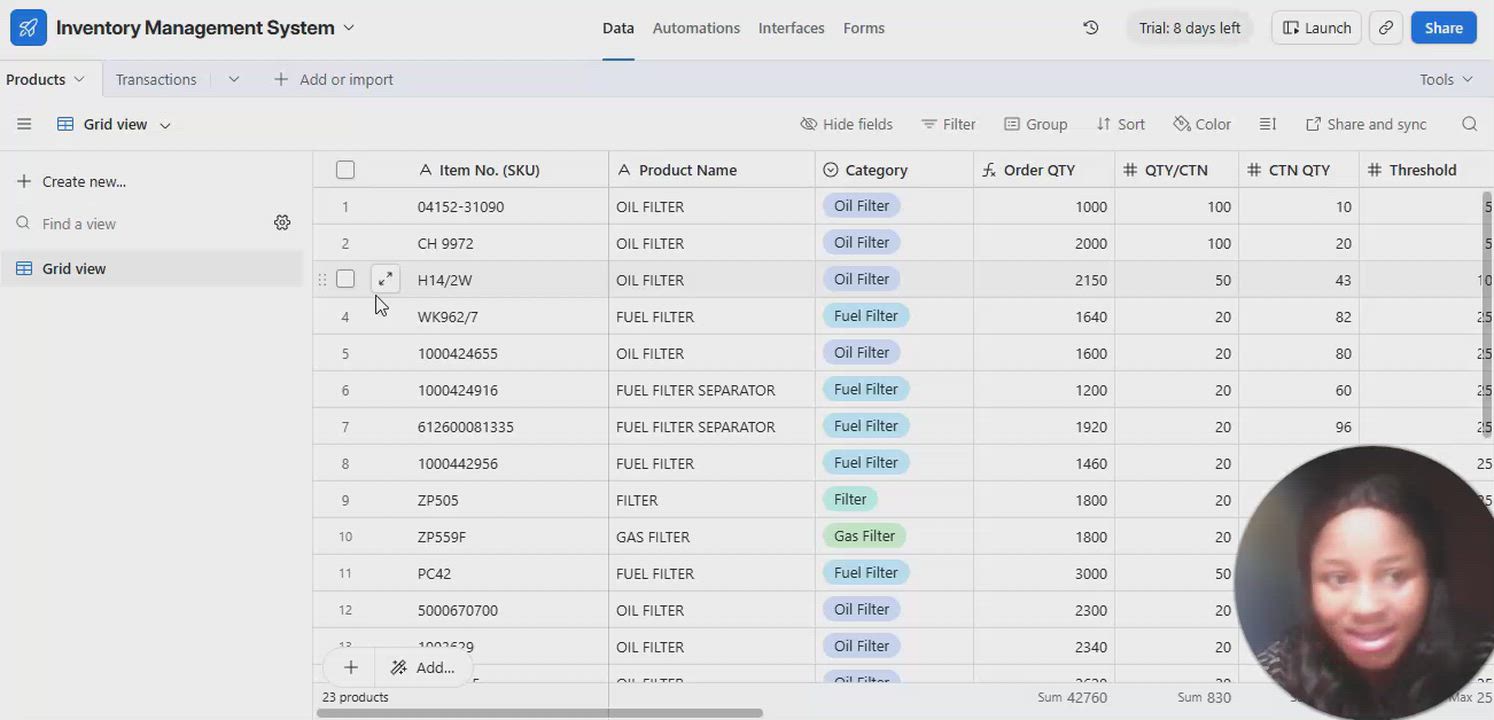
Task: Click the drag handle on row H14/2W
Action: [322, 280]
